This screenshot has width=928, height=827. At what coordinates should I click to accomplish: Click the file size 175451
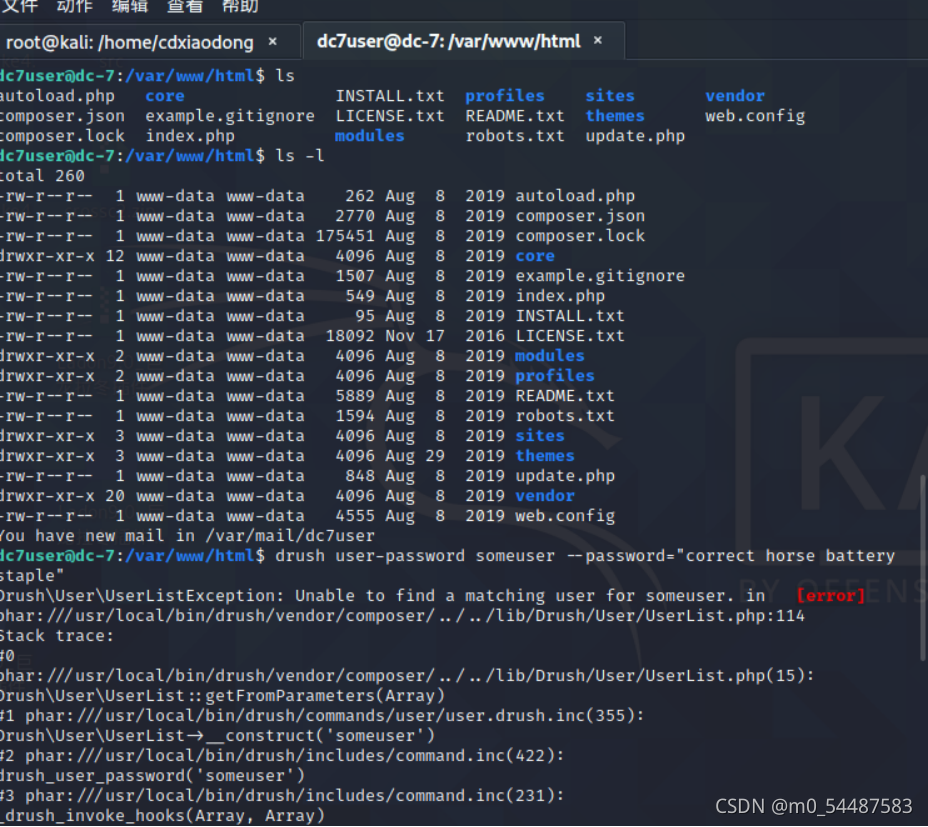[345, 236]
